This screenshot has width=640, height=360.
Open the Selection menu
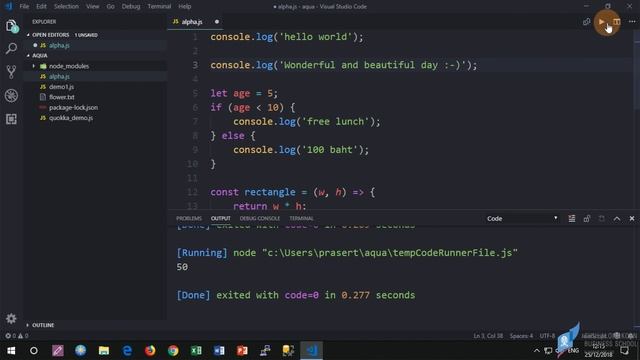tap(66, 7)
